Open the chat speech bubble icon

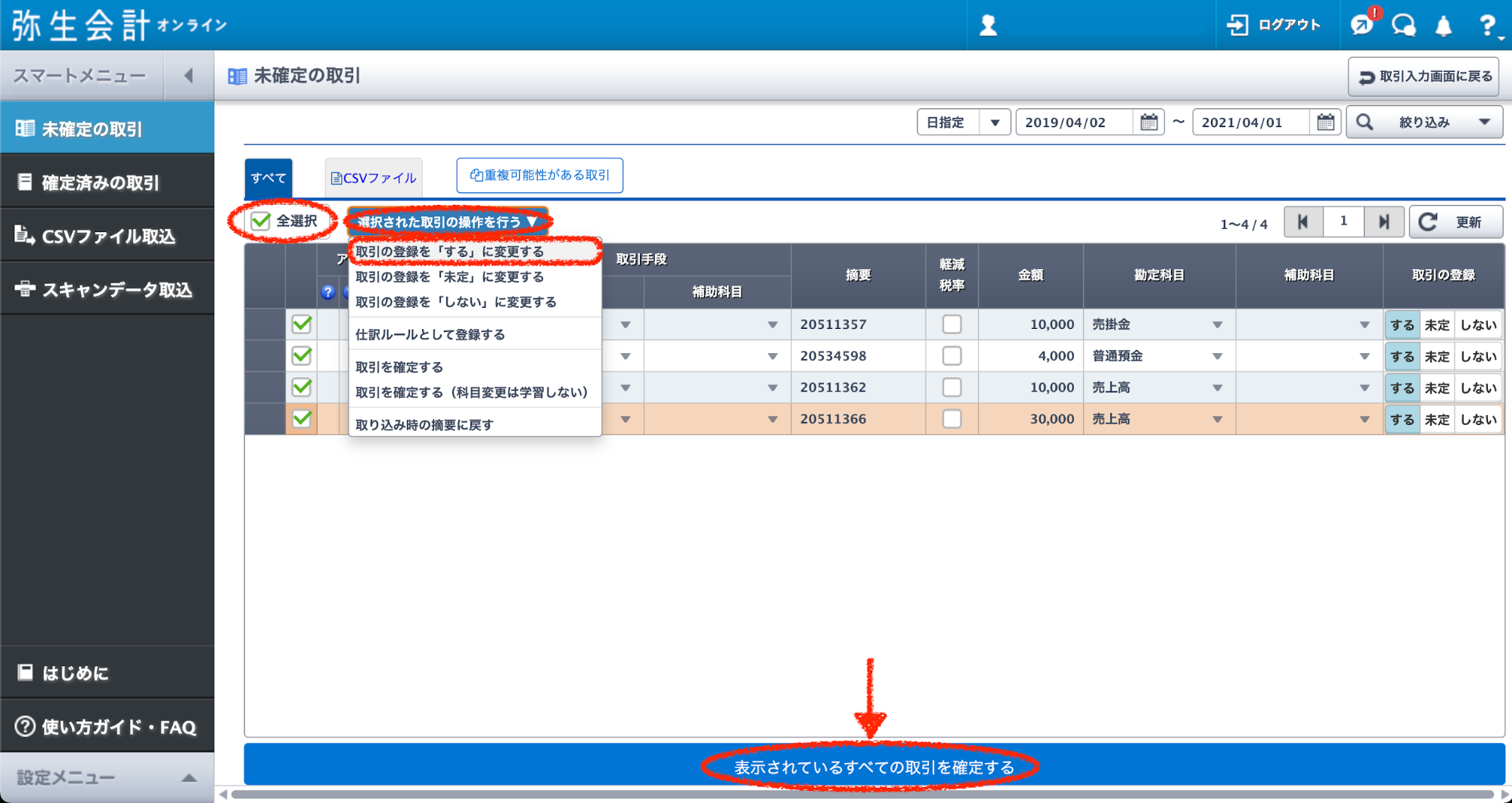[1404, 26]
